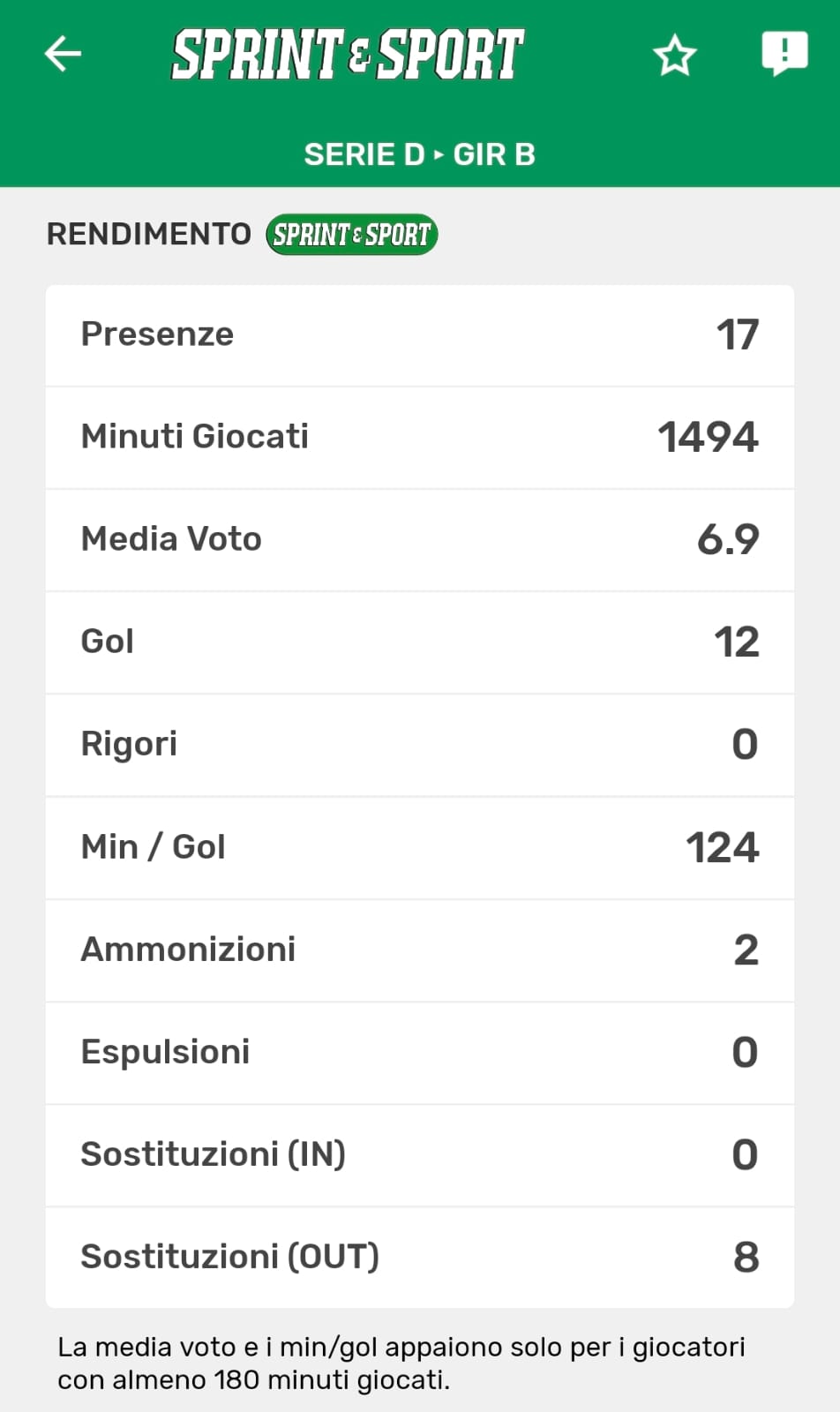Image resolution: width=840 pixels, height=1412 pixels.
Task: Select the Min / Gol row
Action: point(420,847)
